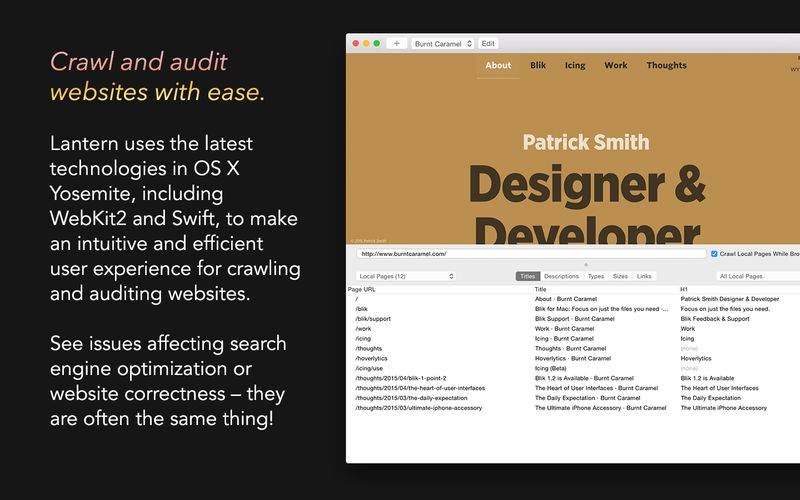Go to Blik in the site navigation
Viewport: 800px width, 500px height.
[x=538, y=65]
